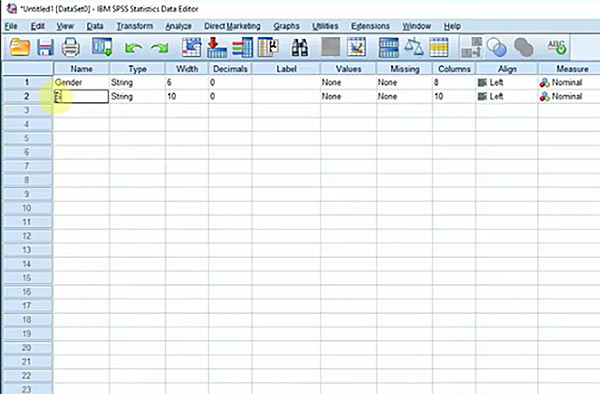Viewport: 600px width, 394px height.
Task: Click the SPSS application title bar icon
Action: point(11,8)
